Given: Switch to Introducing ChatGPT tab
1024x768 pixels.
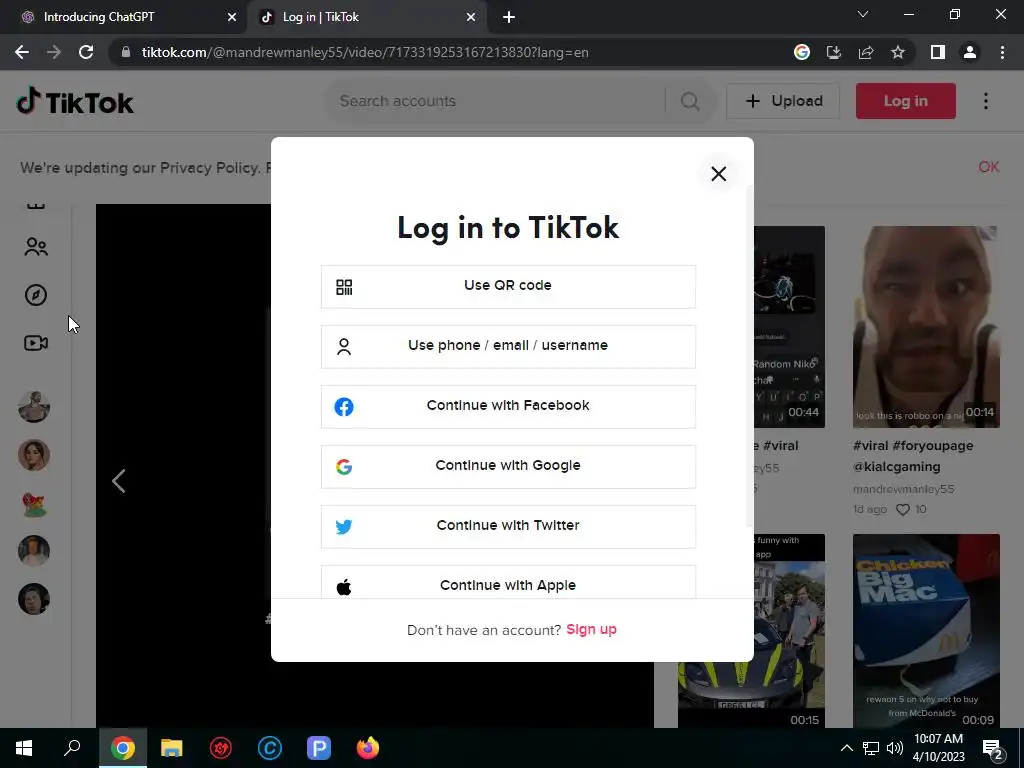Looking at the screenshot, I should coord(124,17).
